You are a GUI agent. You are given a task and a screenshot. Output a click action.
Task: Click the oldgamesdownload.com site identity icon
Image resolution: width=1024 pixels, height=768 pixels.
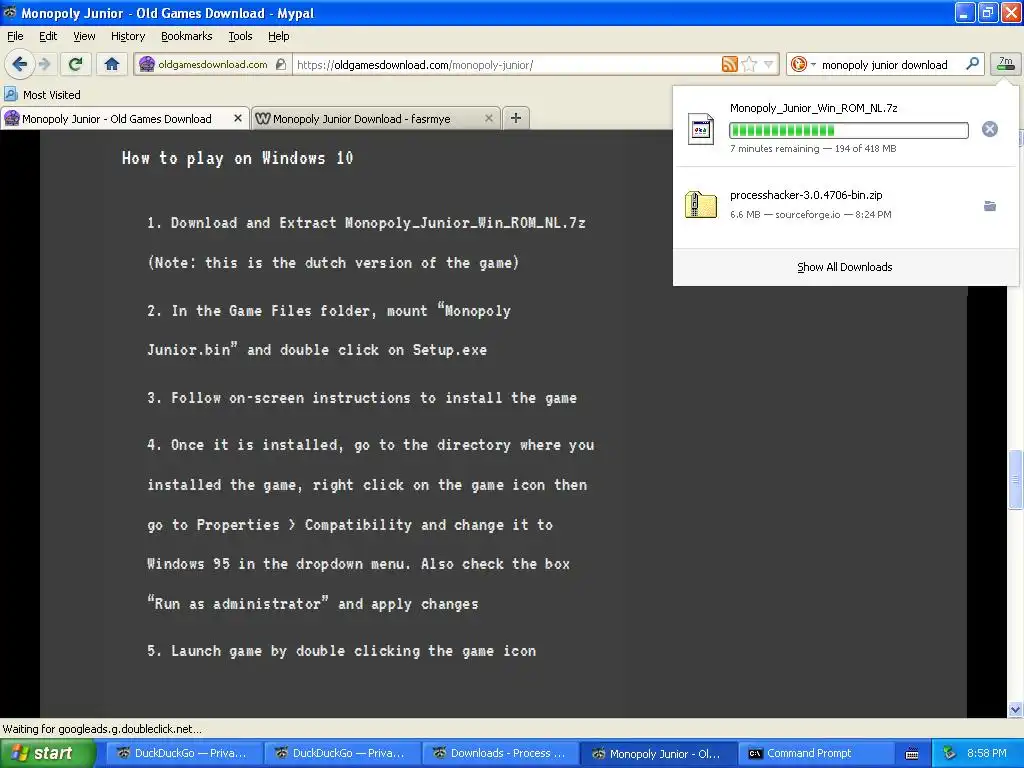(147, 64)
